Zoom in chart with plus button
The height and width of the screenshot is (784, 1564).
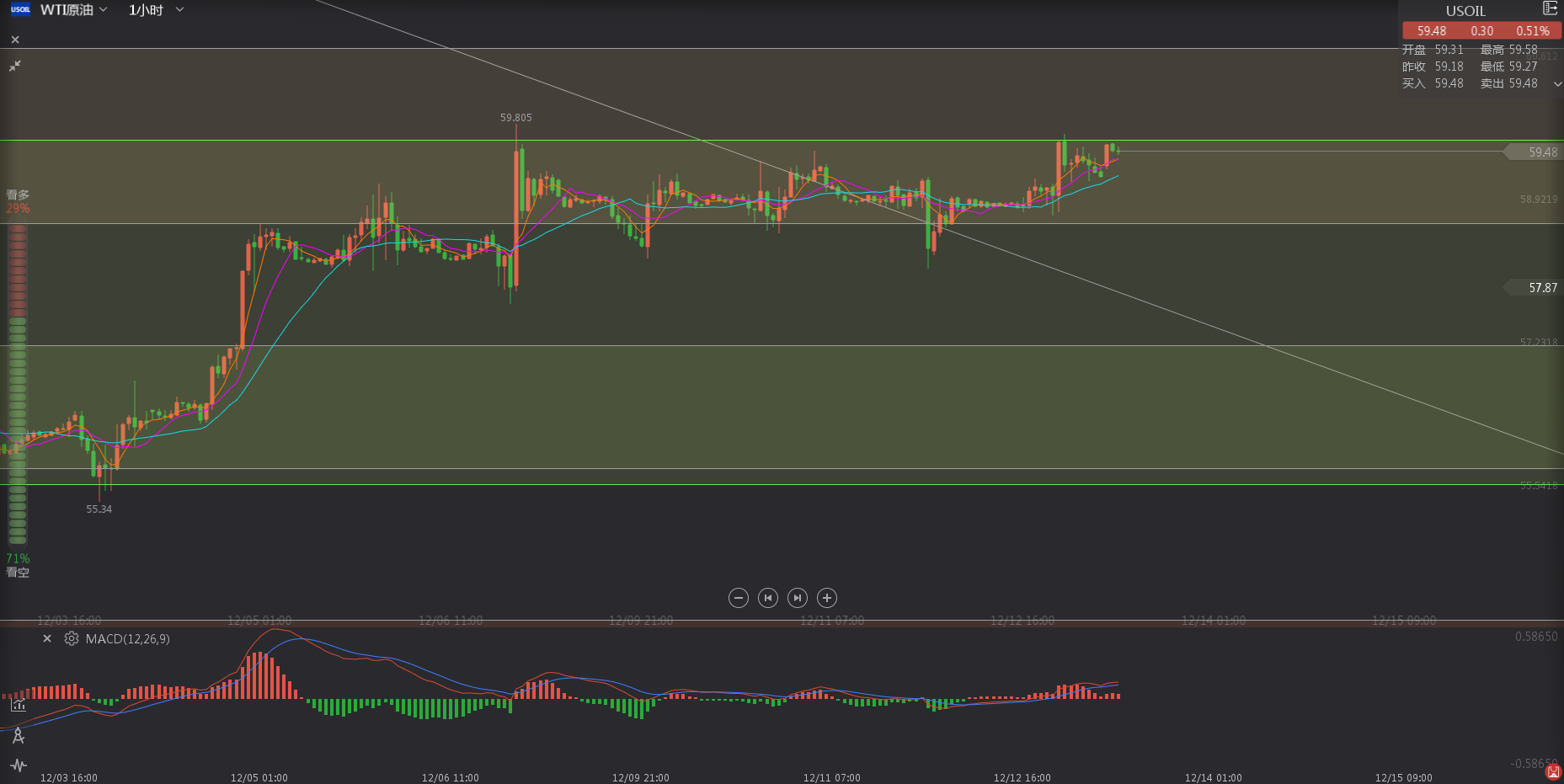[x=827, y=598]
